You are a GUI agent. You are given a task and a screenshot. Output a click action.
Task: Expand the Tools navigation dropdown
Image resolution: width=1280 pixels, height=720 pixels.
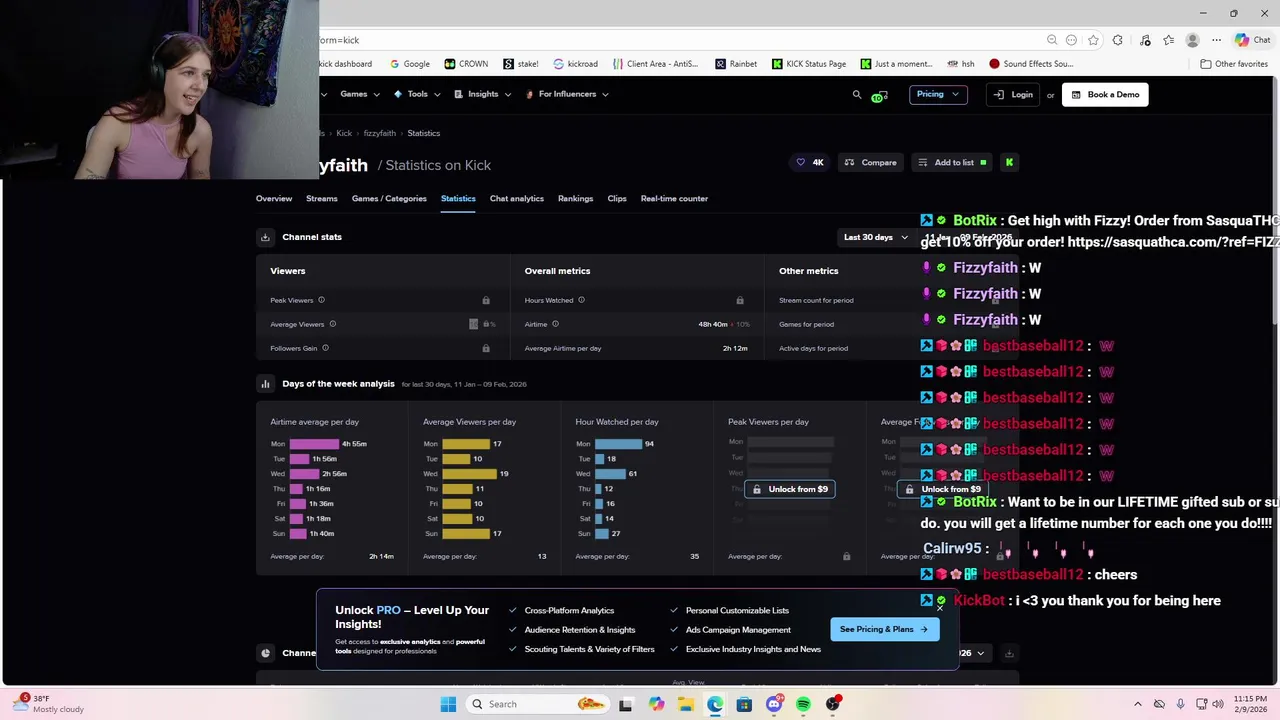[417, 94]
